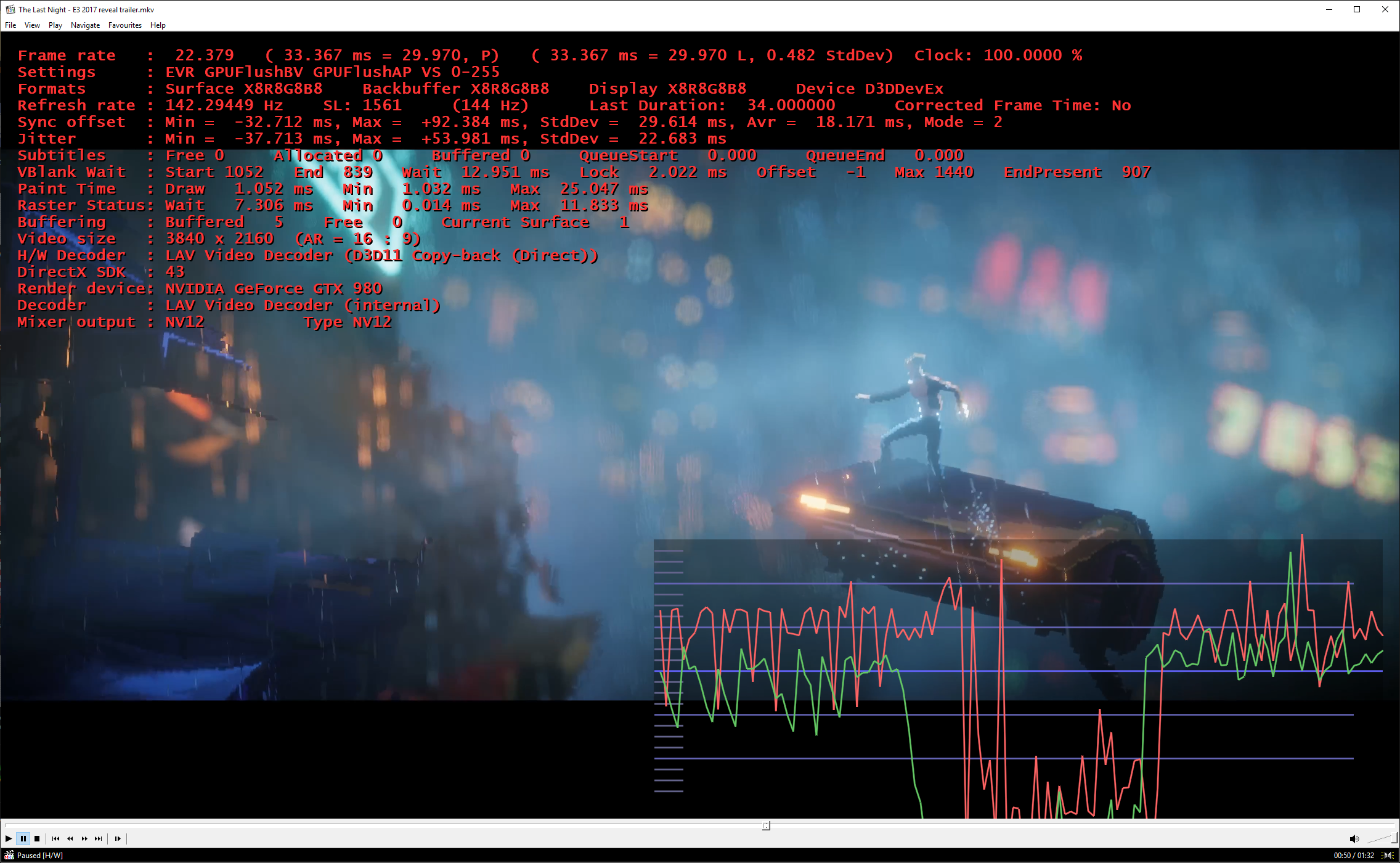Click the 'NVIDIA GeForce GTX 980' render device text
The width and height of the screenshot is (1400, 863).
[274, 288]
